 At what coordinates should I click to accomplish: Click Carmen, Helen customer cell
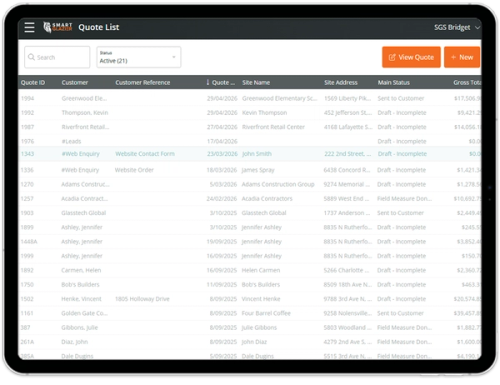tap(81, 270)
